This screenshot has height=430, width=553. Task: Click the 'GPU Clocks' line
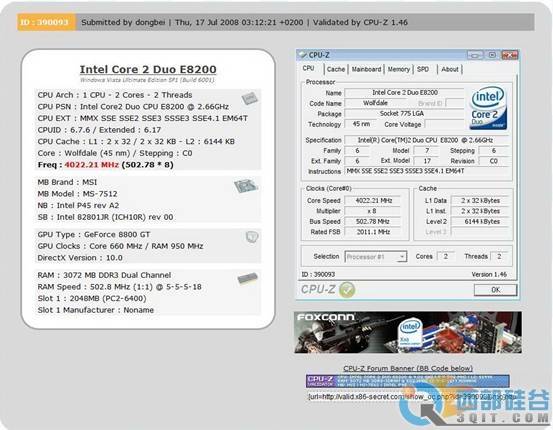[120, 246]
